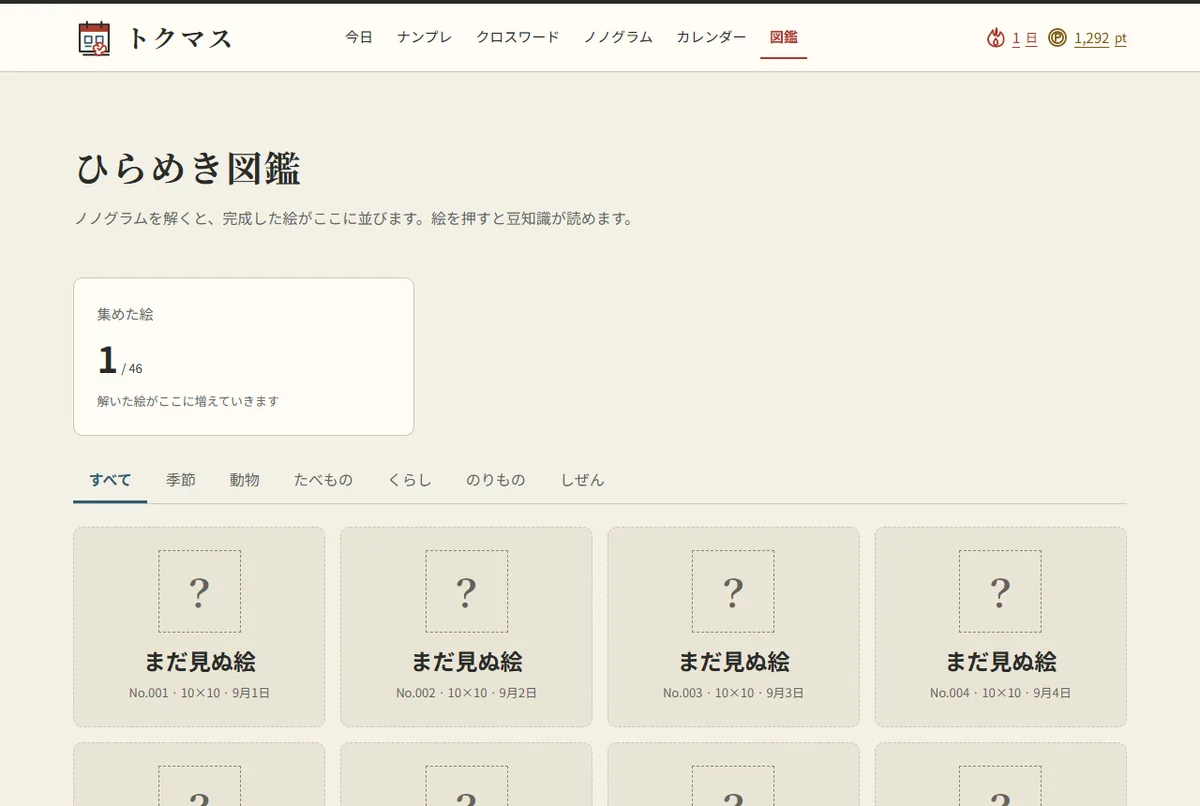Click the 集めた絵 collection summary card

pos(243,357)
